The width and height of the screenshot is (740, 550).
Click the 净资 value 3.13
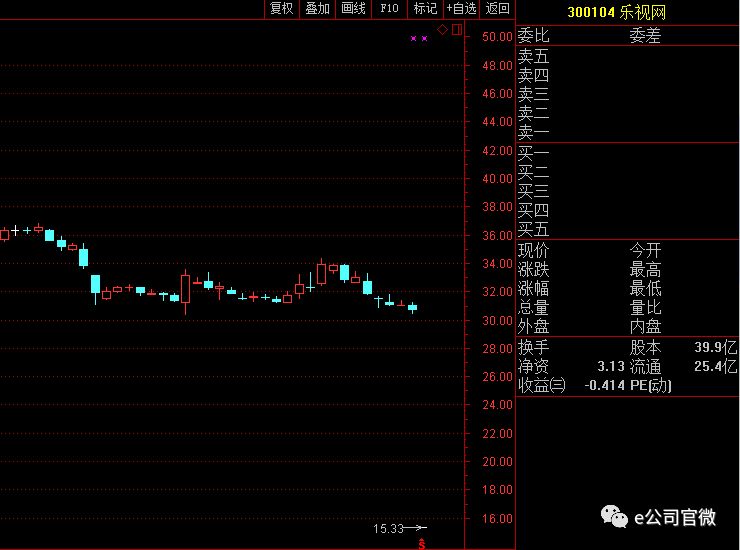(x=611, y=366)
